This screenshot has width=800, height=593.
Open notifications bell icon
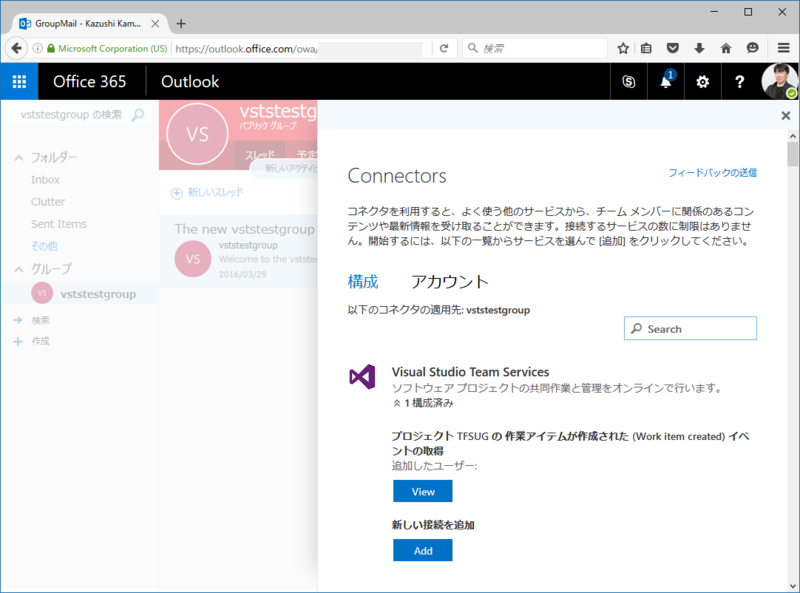(x=666, y=82)
